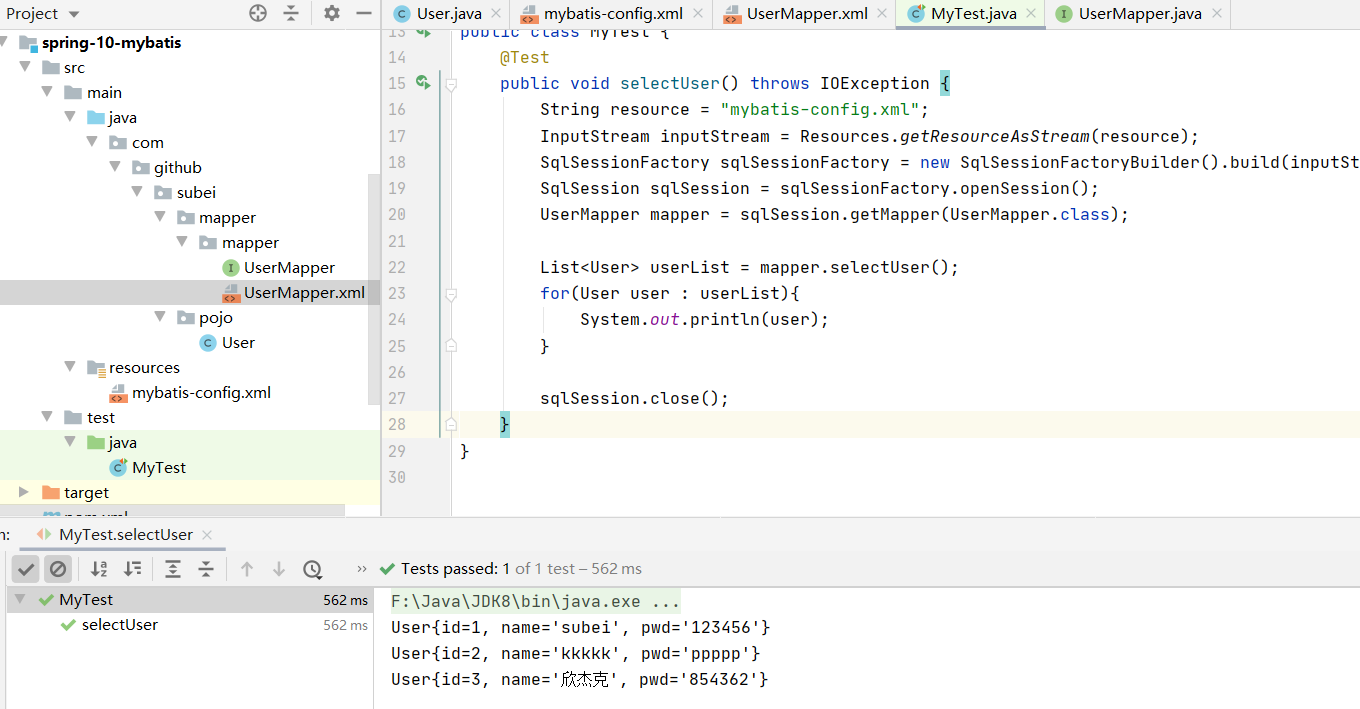This screenshot has width=1360, height=709.
Task: Select selectUser in test results tree
Action: 119,625
